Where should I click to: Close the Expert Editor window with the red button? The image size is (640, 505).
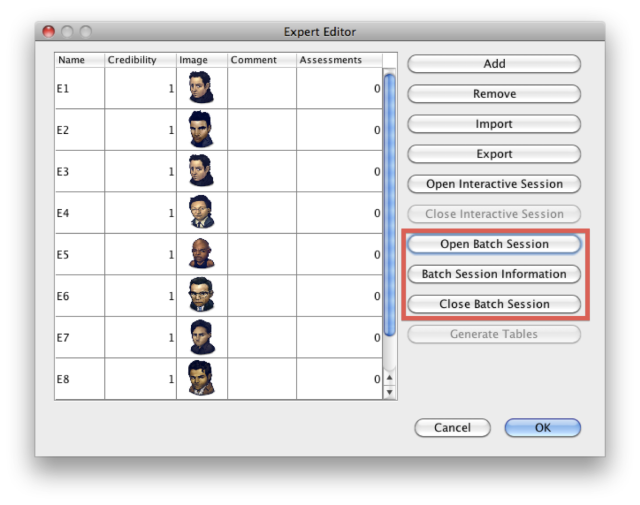point(49,31)
